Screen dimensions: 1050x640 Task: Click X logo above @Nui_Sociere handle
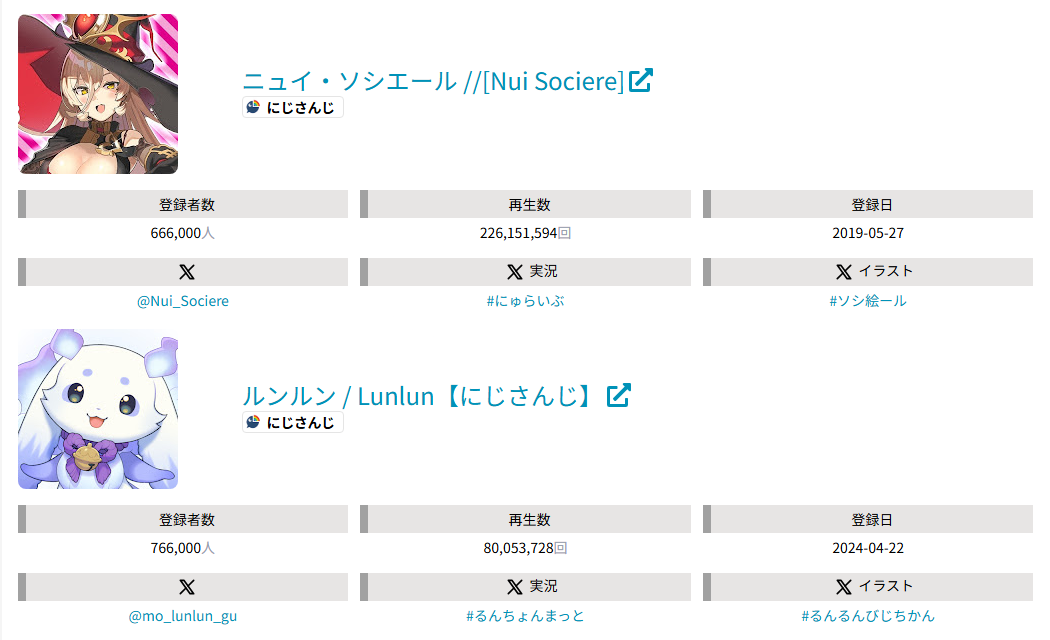click(187, 272)
